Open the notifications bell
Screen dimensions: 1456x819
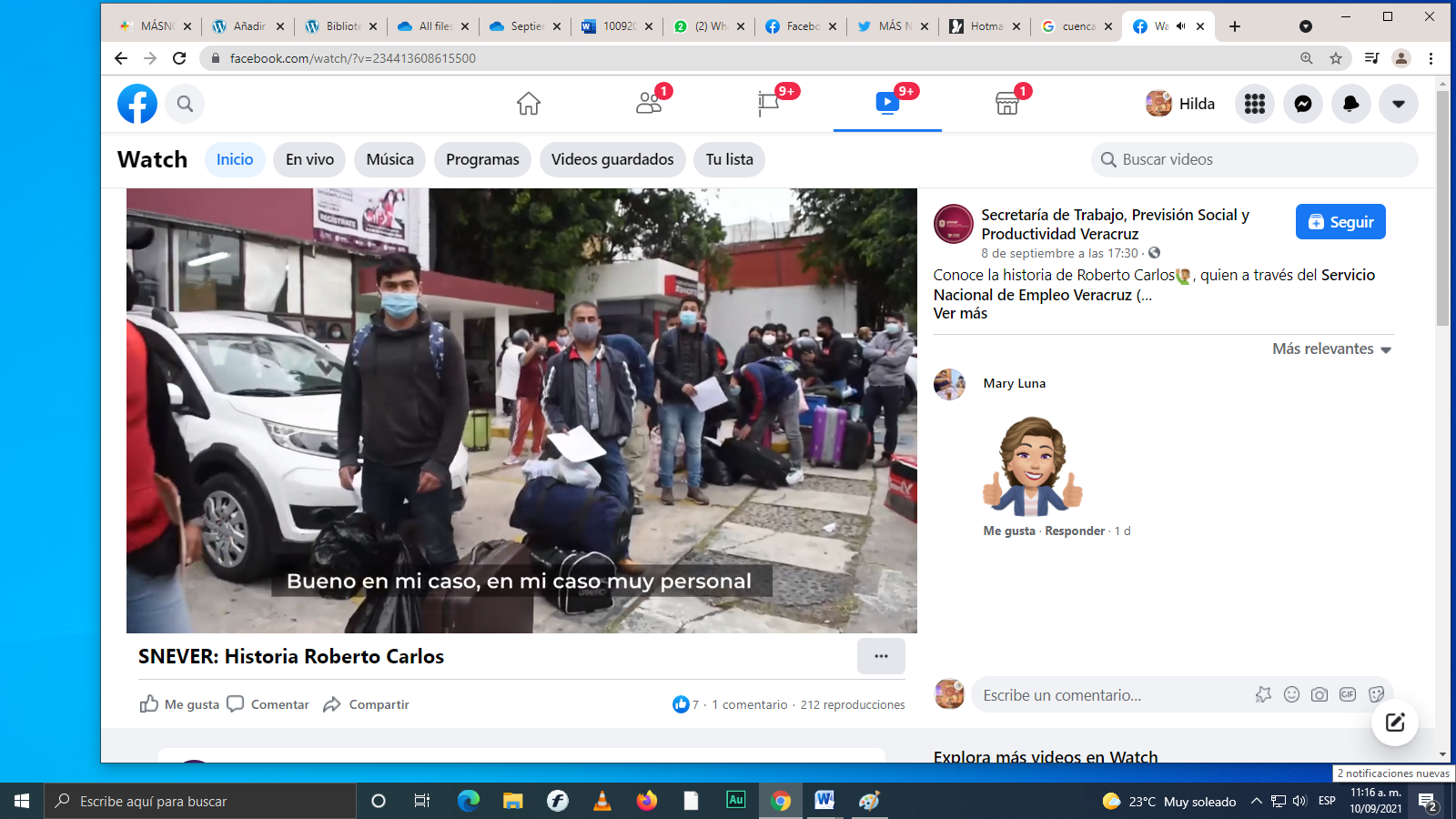click(x=1350, y=104)
